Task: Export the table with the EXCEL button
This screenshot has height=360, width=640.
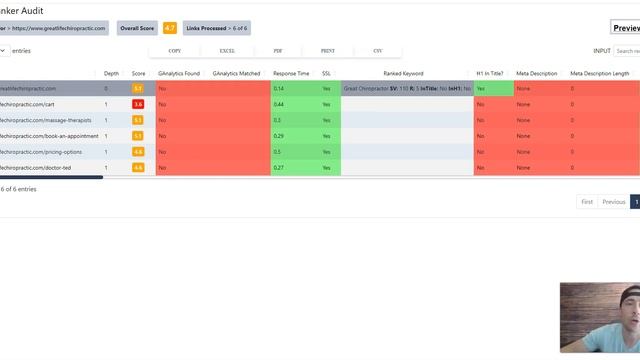Action: 227,51
